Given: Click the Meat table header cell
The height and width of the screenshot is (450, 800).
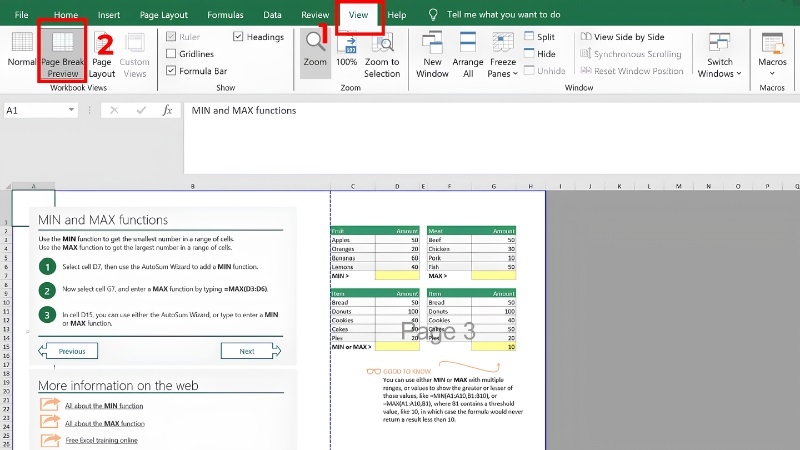Looking at the screenshot, I should [x=449, y=231].
